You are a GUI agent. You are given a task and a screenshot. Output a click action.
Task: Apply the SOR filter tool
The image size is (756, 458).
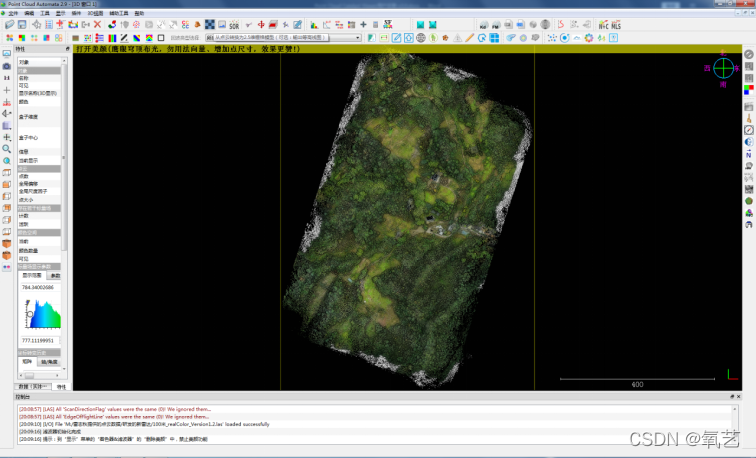click(x=234, y=25)
